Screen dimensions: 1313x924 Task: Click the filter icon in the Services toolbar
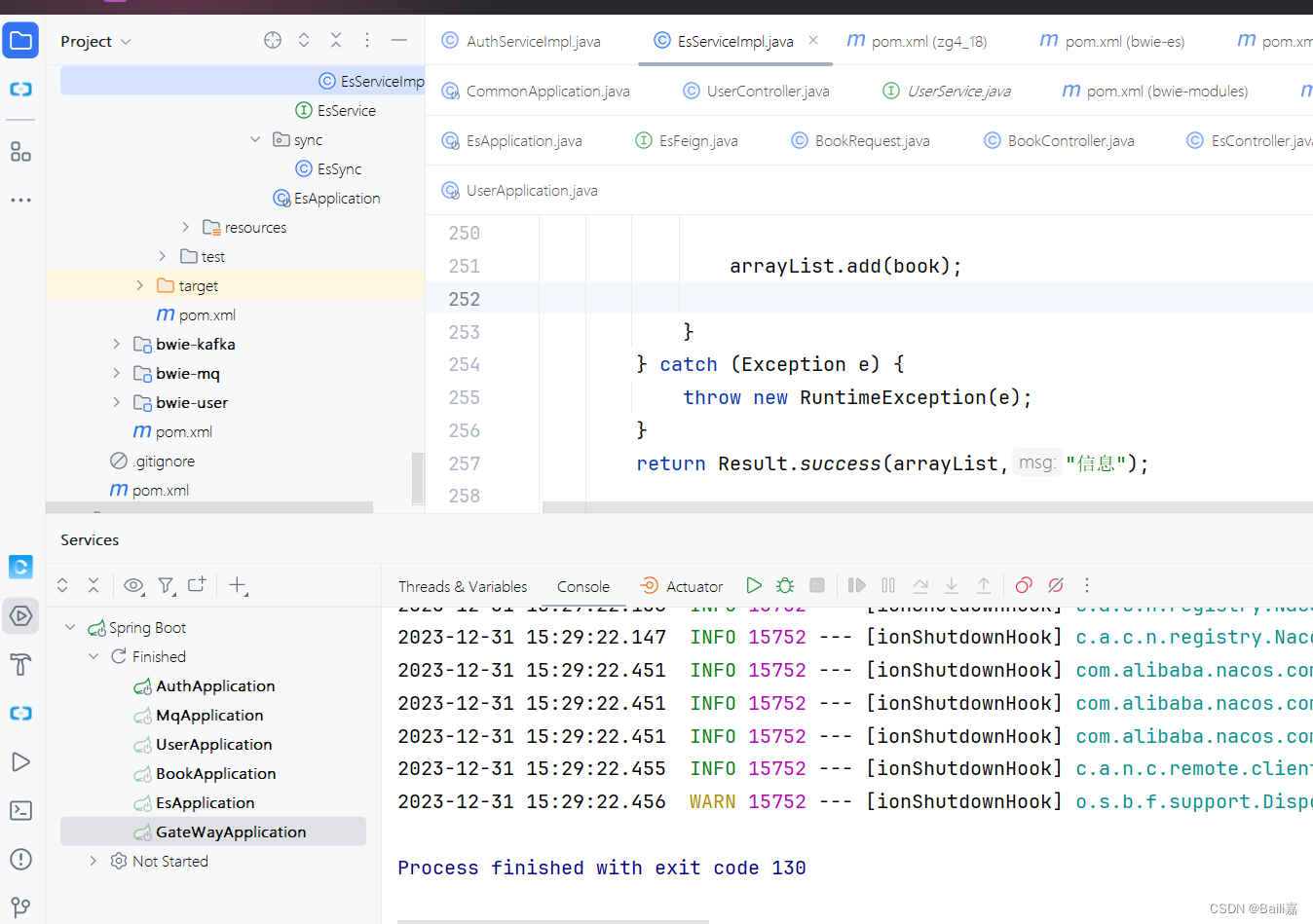(x=167, y=585)
